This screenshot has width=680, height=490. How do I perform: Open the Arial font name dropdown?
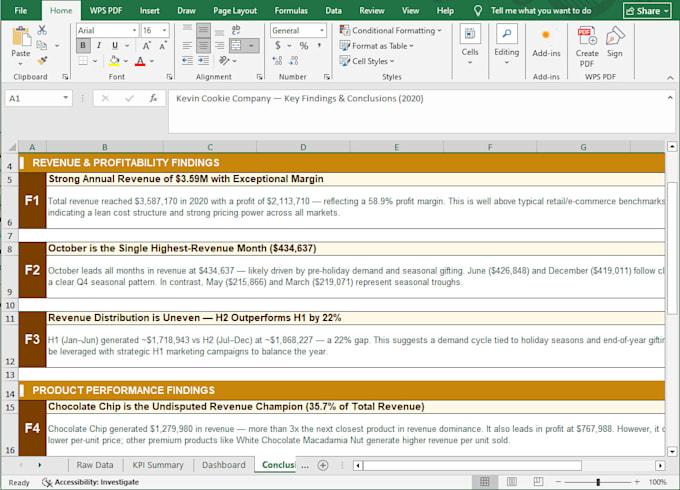(x=134, y=30)
